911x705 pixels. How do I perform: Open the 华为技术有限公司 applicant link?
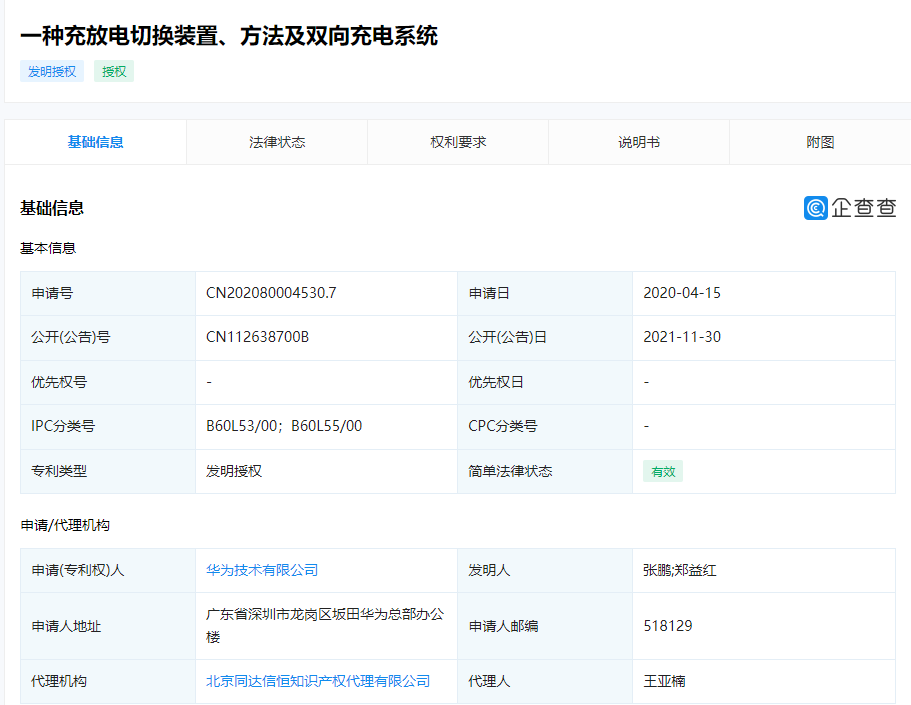click(262, 570)
